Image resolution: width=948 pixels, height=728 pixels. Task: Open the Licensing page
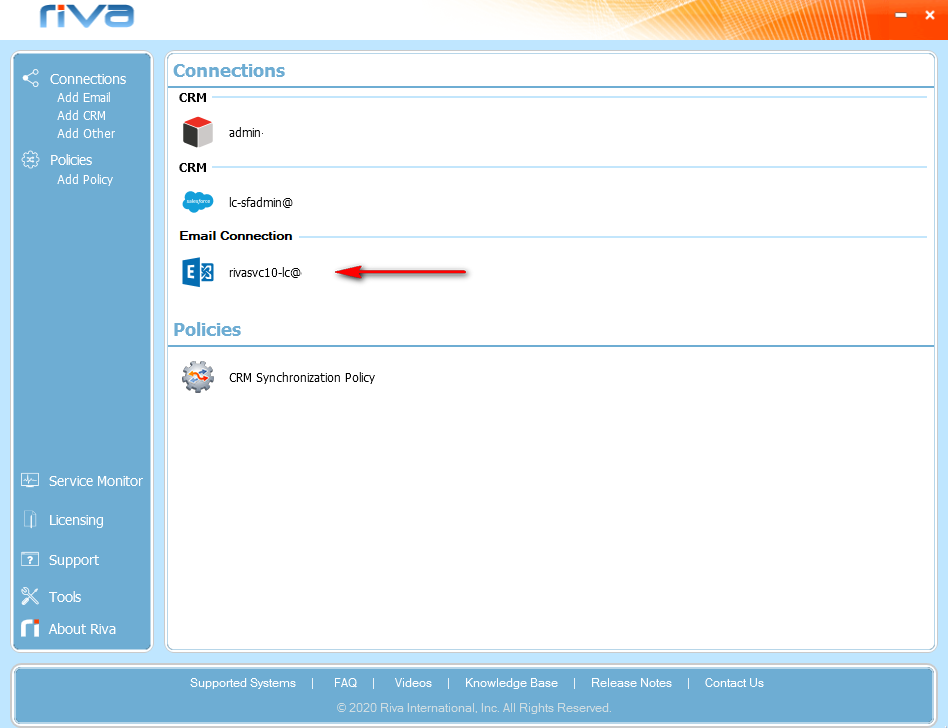click(x=76, y=520)
